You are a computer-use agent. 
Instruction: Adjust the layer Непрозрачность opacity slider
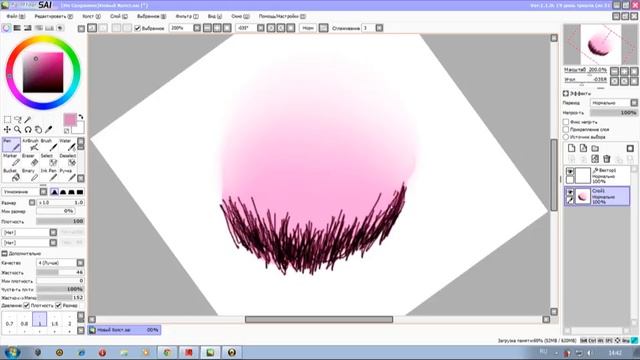tap(613, 113)
